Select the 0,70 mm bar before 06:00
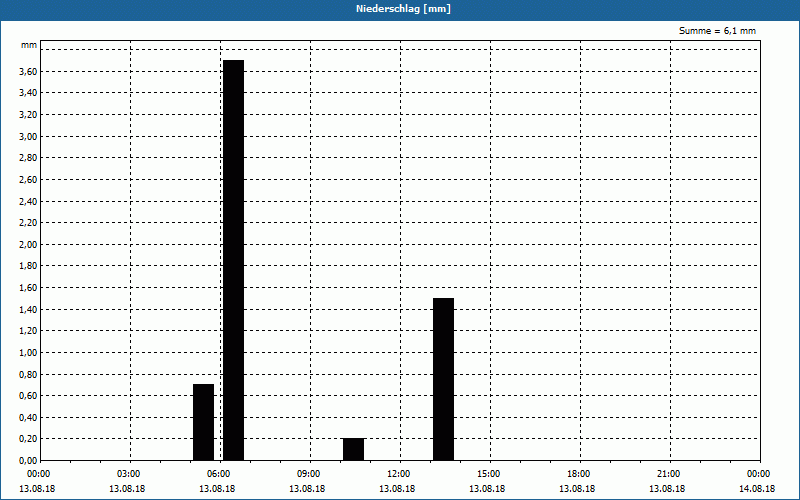Image resolution: width=800 pixels, height=500 pixels. pyautogui.click(x=204, y=422)
